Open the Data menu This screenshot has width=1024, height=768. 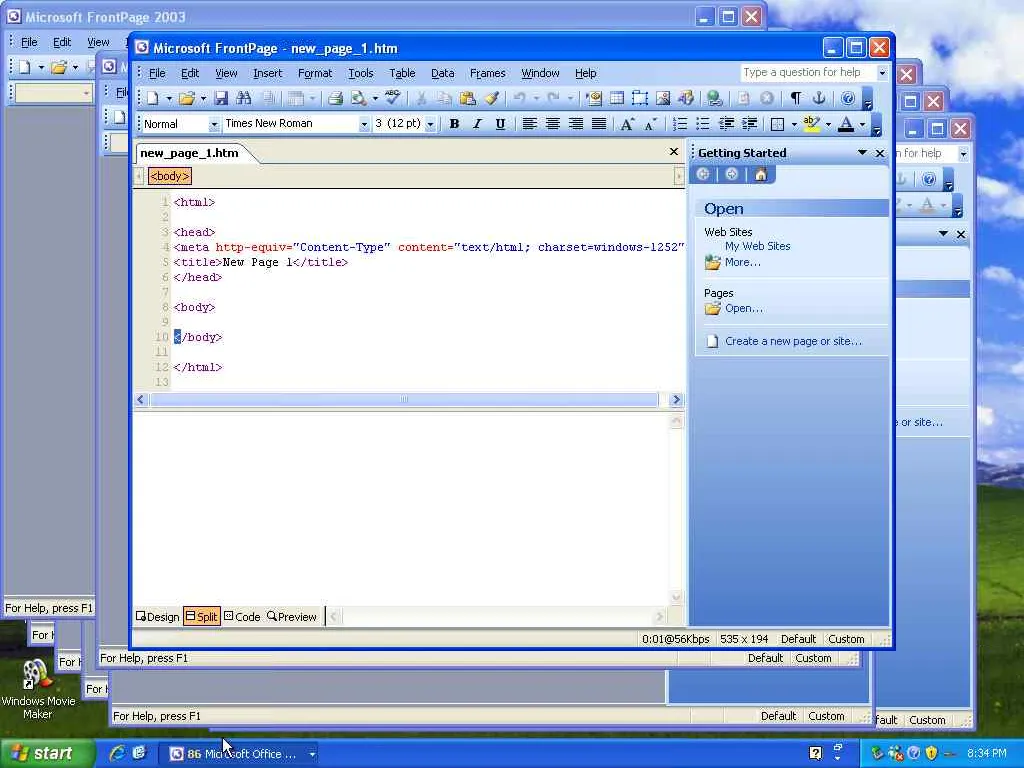pyautogui.click(x=442, y=73)
